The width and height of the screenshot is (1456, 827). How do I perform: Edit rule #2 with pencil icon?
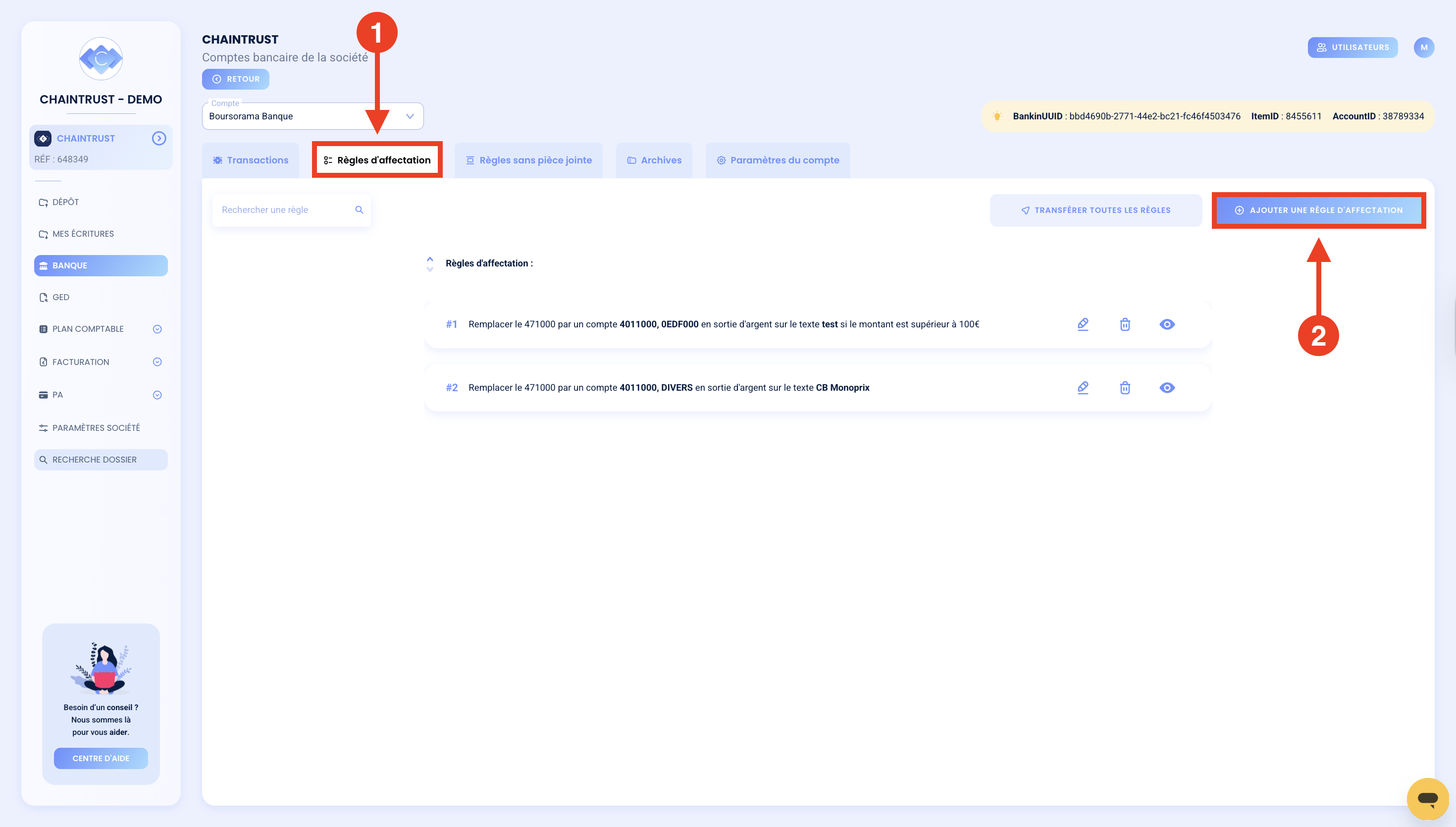[1083, 388]
